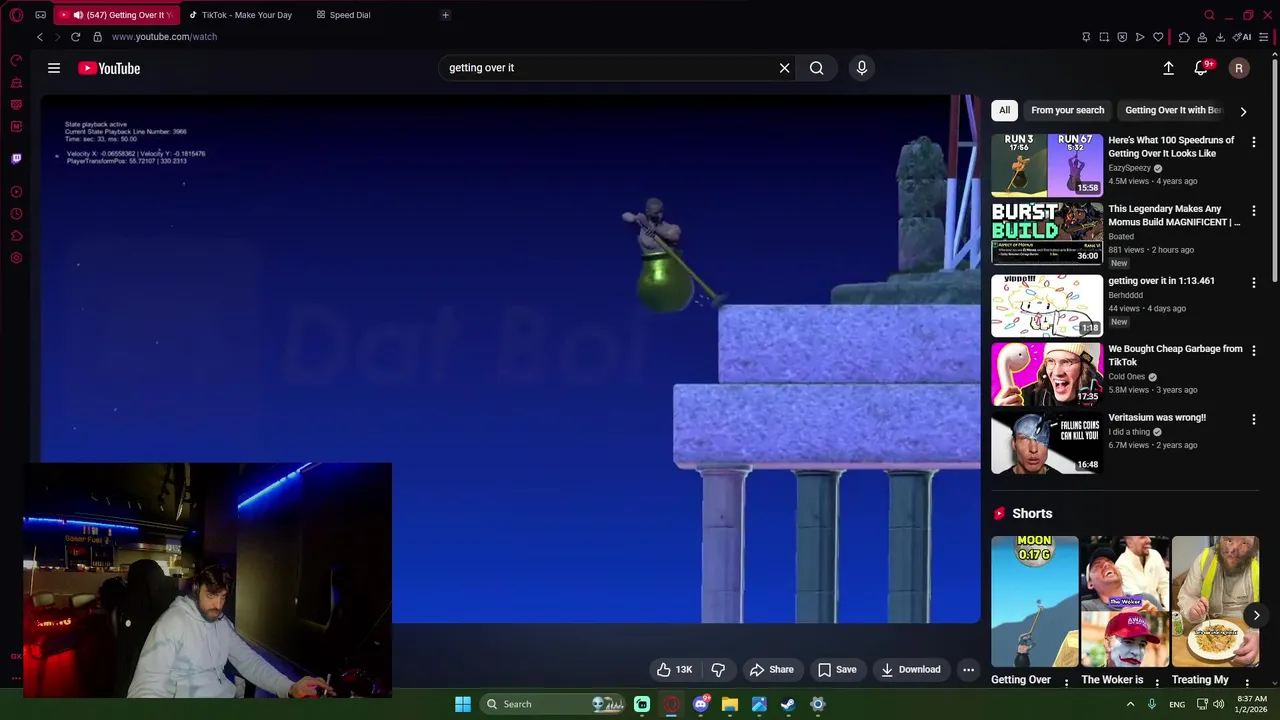The width and height of the screenshot is (1280, 720).
Task: Submit search with the magnifier button
Action: pyautogui.click(x=817, y=68)
